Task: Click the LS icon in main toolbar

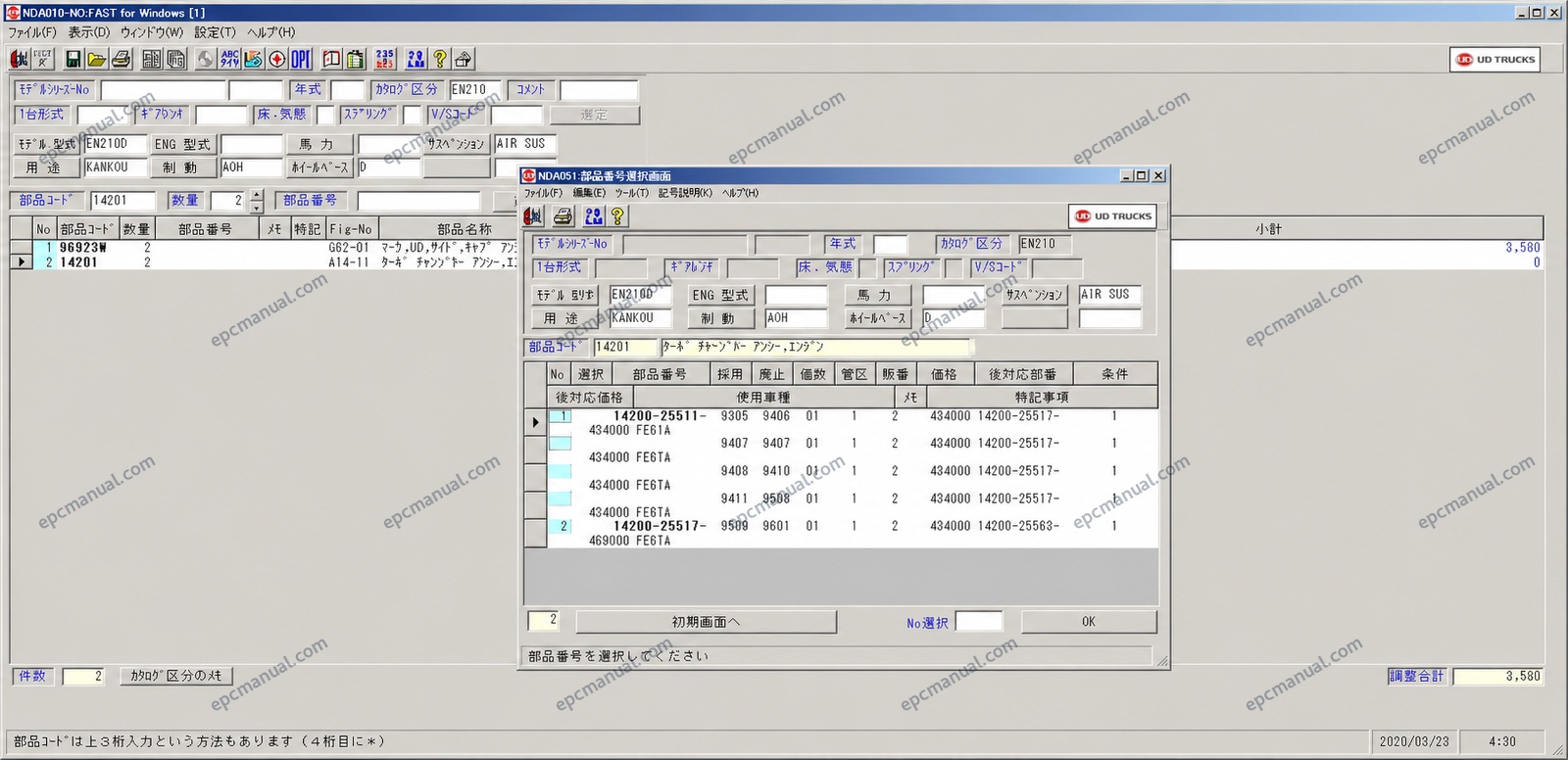Action: click(254, 59)
